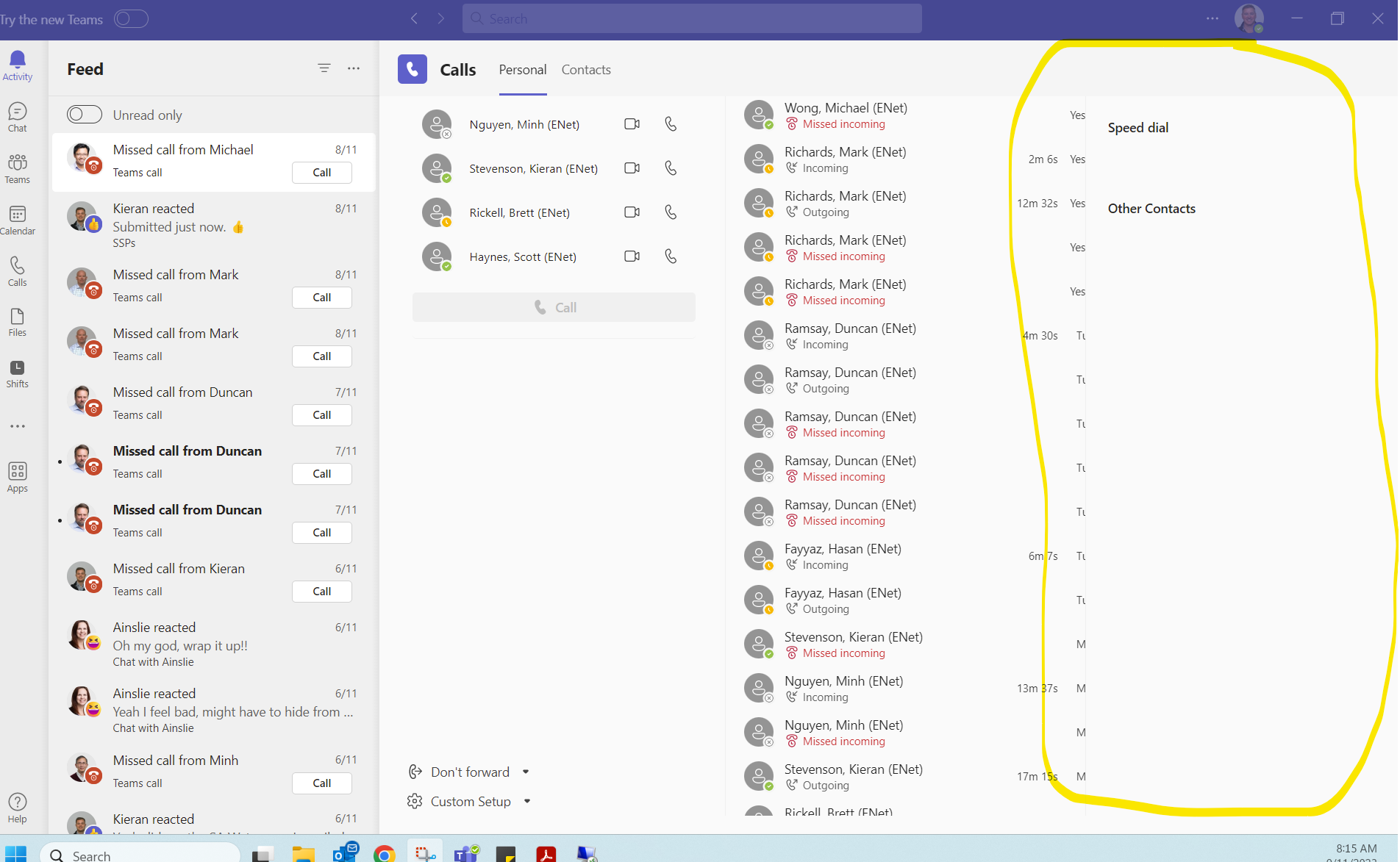1400x862 pixels.
Task: Go forward using the title bar arrow
Action: click(441, 18)
